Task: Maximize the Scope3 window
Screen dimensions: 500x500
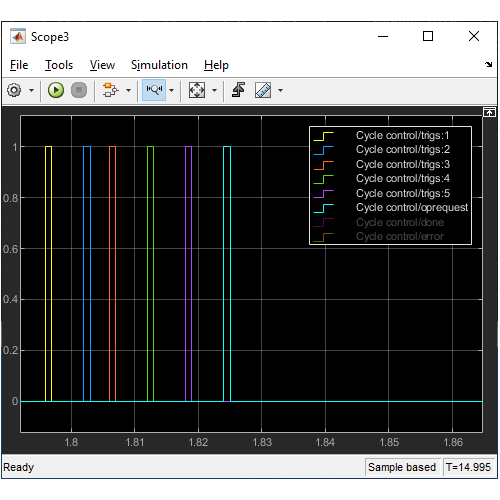Action: point(428,36)
